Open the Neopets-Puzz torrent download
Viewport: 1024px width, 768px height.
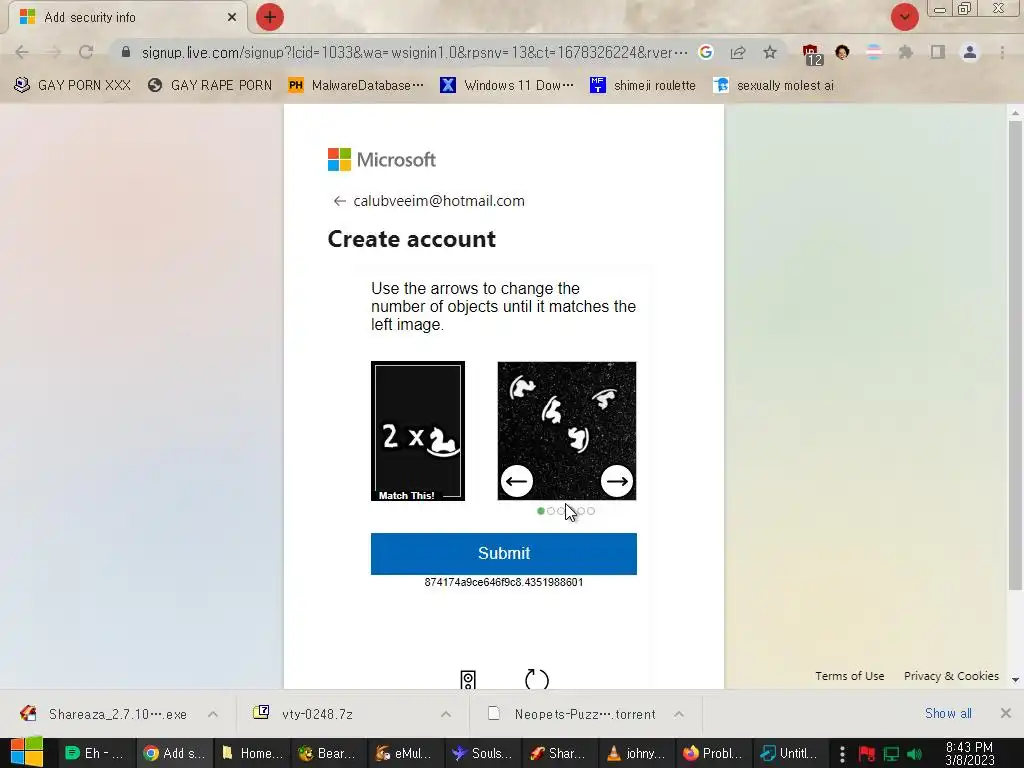pyautogui.click(x=573, y=714)
